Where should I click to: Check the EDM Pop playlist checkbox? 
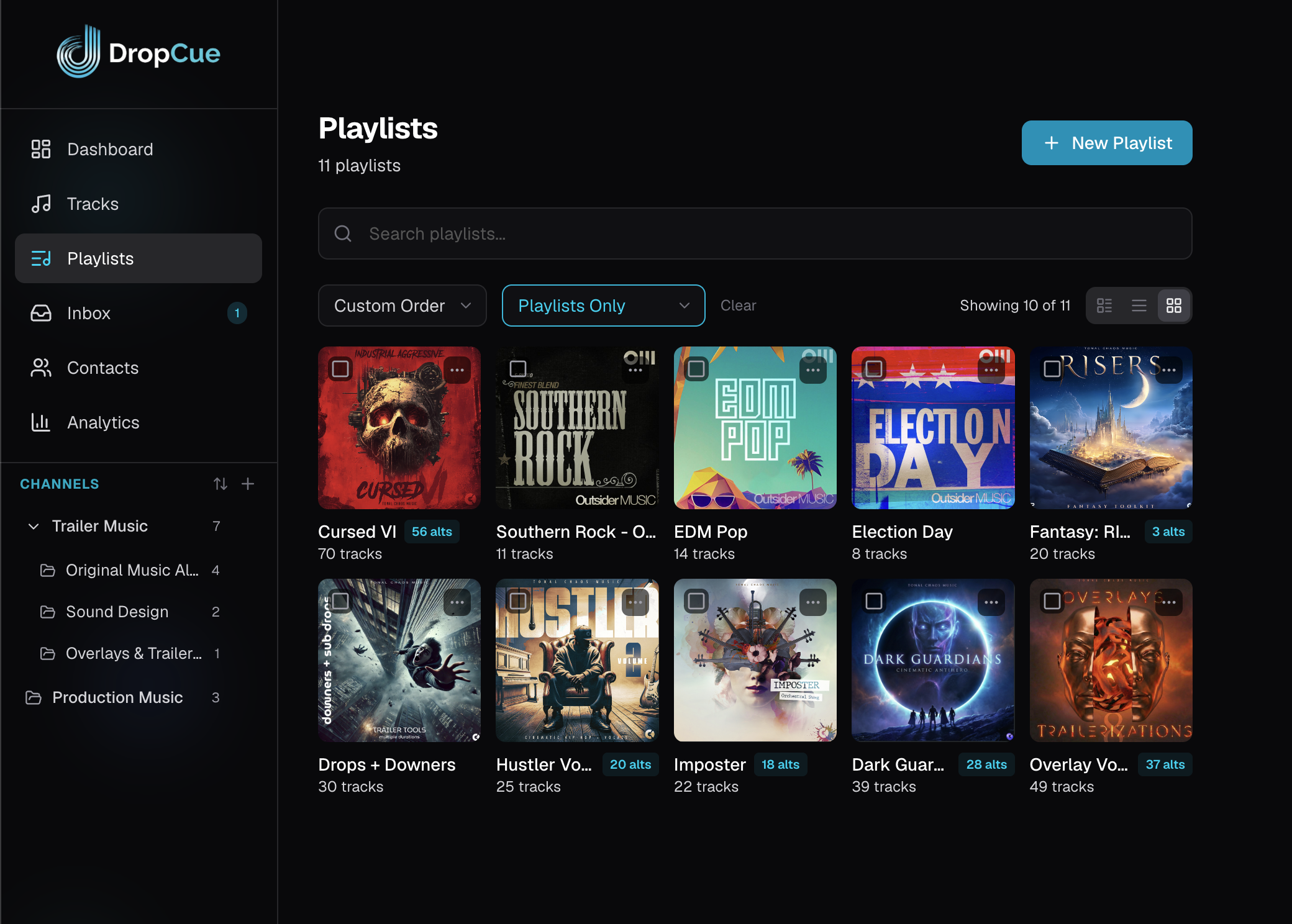[x=696, y=369]
